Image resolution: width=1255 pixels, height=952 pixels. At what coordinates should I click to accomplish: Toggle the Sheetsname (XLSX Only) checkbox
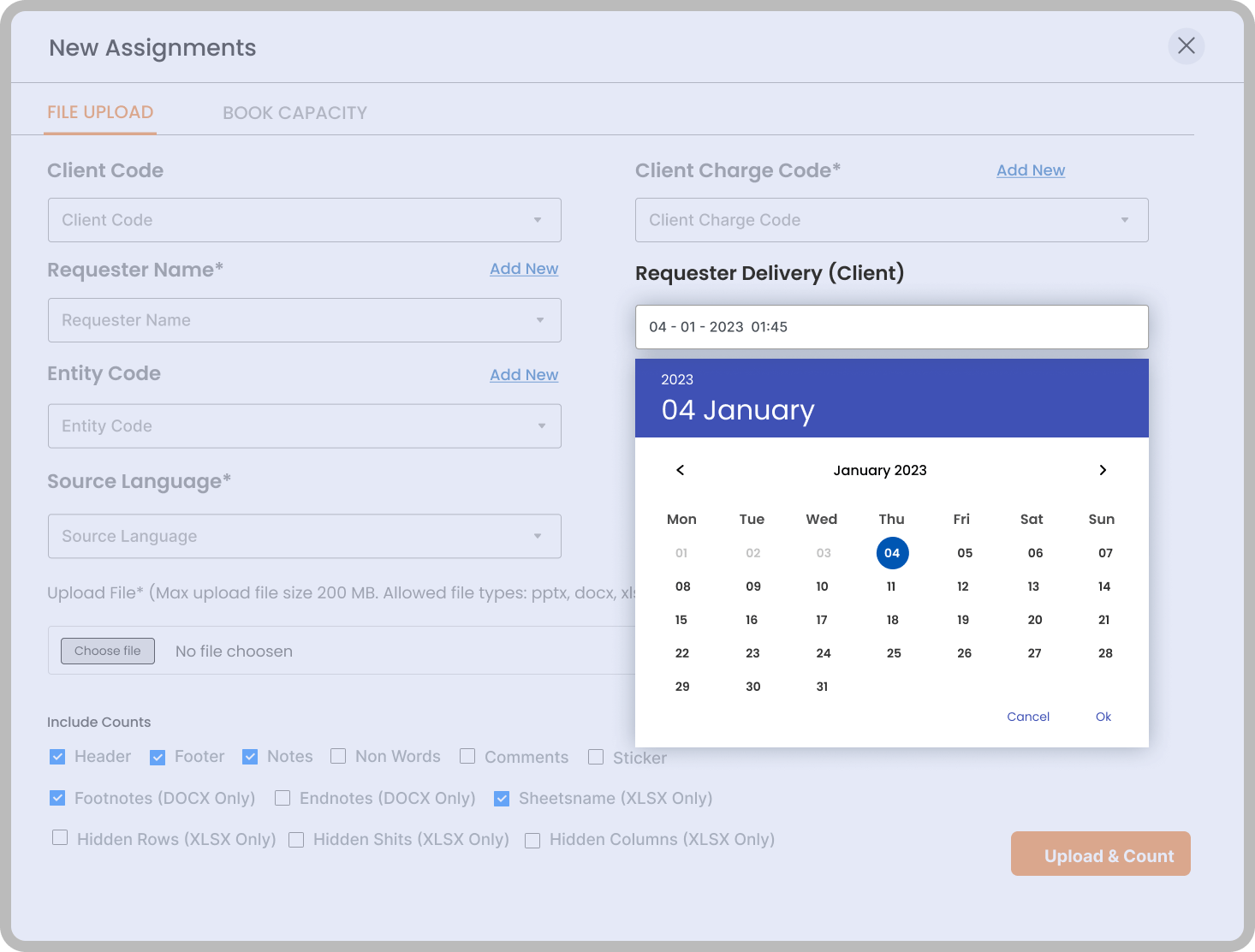point(502,799)
